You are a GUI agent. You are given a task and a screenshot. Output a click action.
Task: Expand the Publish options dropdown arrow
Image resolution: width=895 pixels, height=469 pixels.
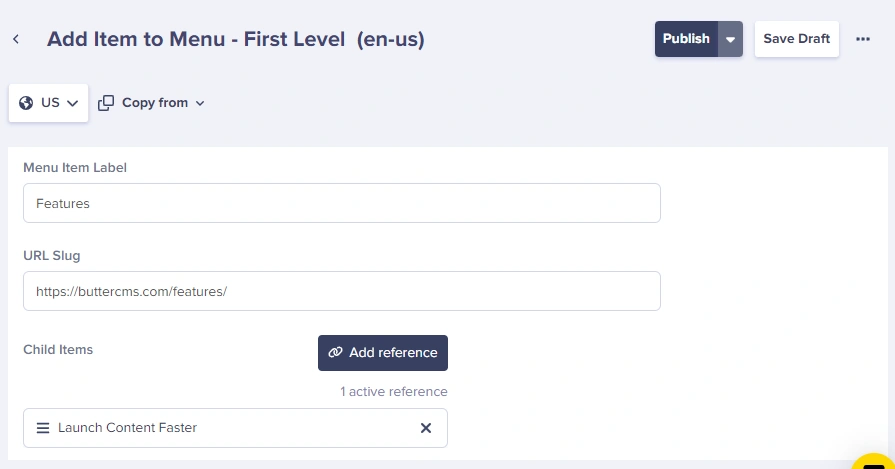(x=730, y=39)
